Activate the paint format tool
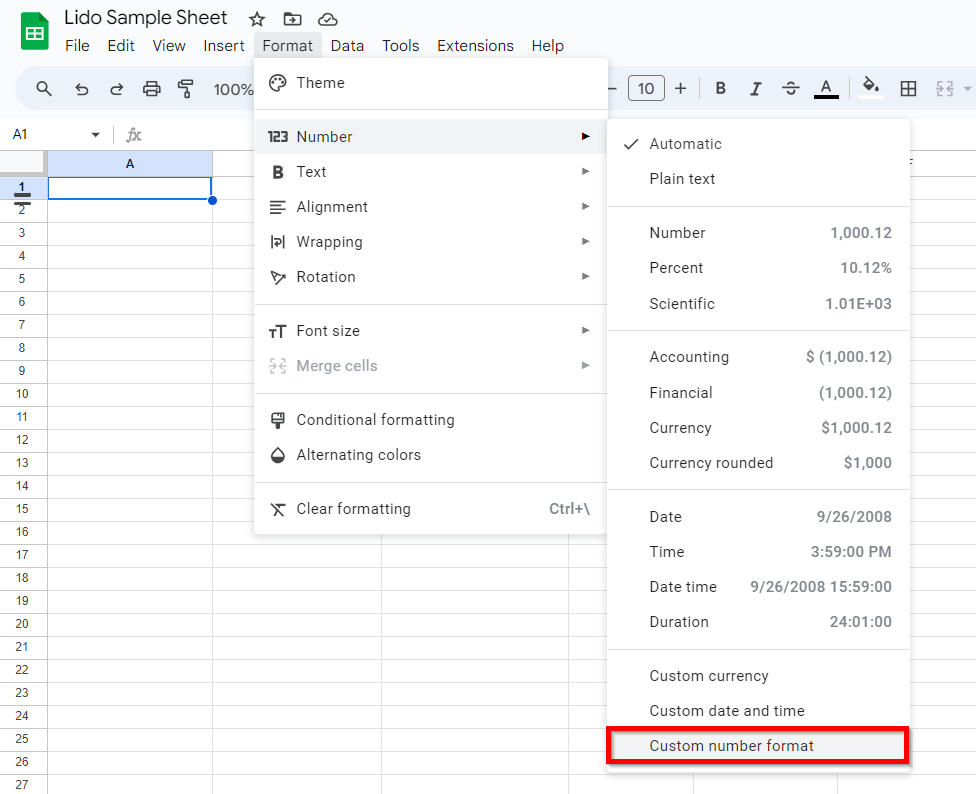Screen dimensions: 976x794 pyautogui.click(x=185, y=89)
